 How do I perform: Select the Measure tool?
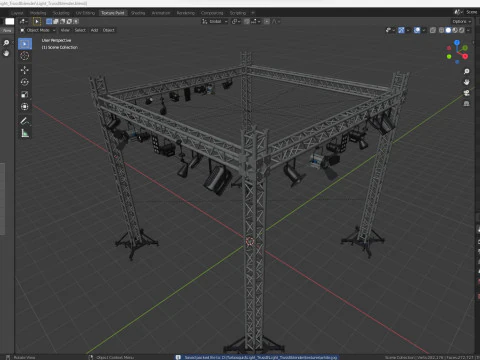click(x=25, y=133)
